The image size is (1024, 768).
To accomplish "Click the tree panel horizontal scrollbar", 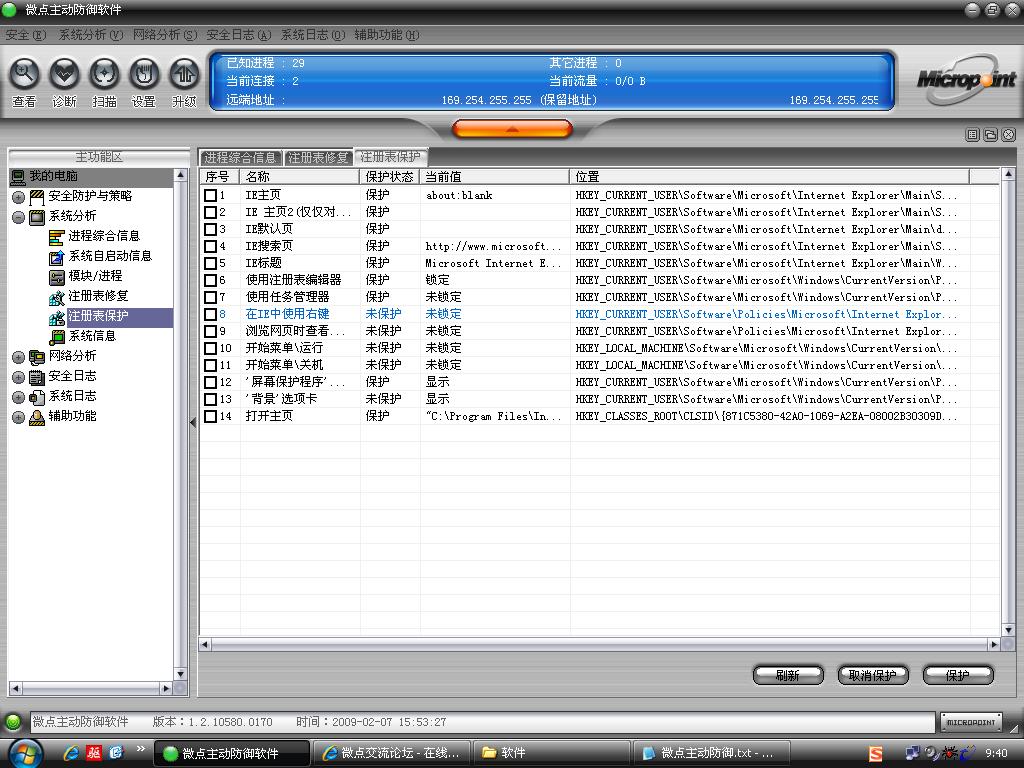I will (x=91, y=688).
